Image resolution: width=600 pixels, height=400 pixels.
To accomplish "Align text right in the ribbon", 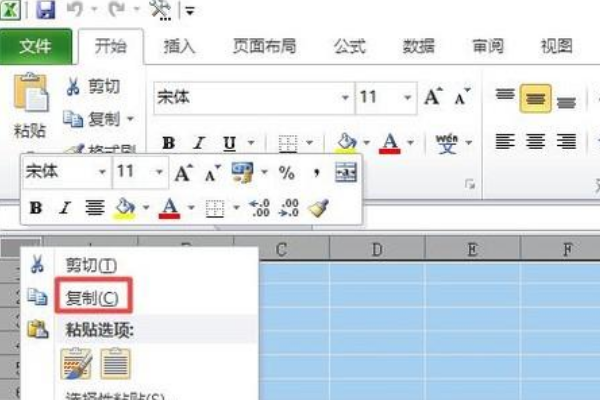I will pyautogui.click(x=566, y=141).
